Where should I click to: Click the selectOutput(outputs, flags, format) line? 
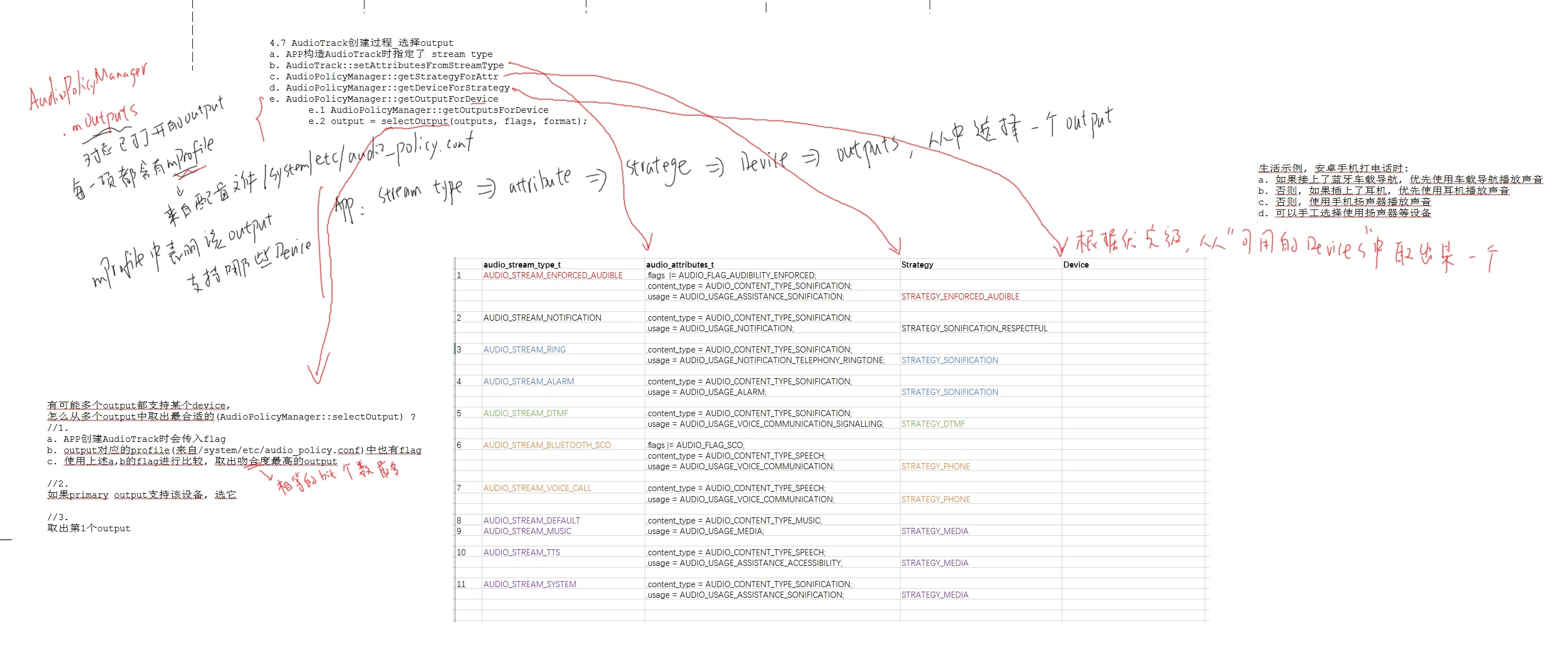tap(447, 122)
